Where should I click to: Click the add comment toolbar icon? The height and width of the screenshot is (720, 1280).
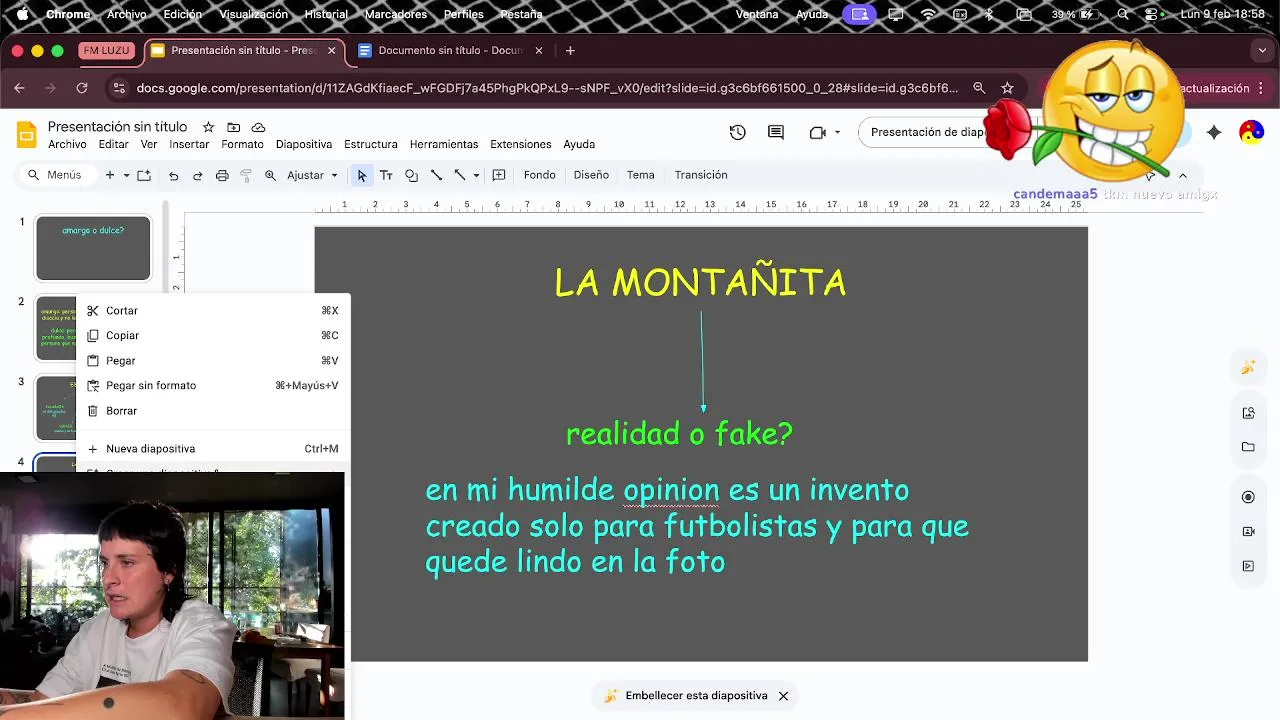(x=499, y=175)
